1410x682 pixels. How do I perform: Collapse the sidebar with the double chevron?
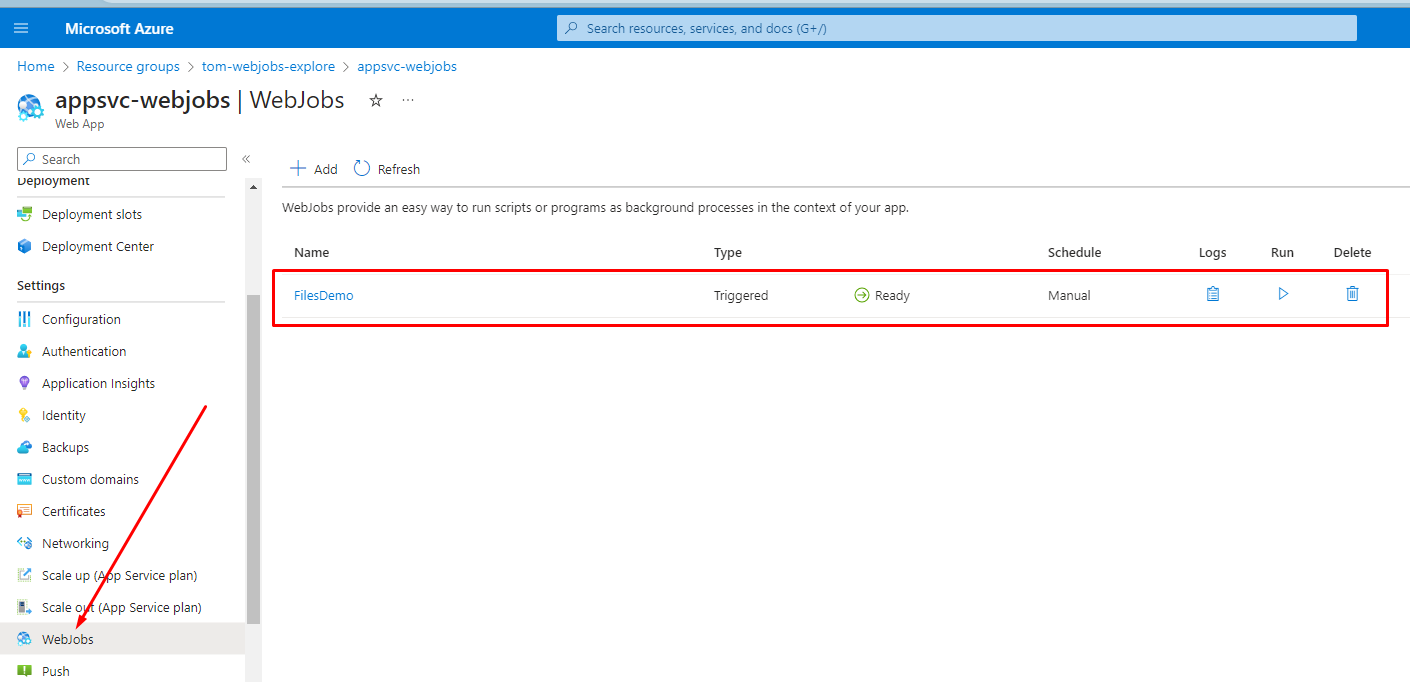[246, 158]
